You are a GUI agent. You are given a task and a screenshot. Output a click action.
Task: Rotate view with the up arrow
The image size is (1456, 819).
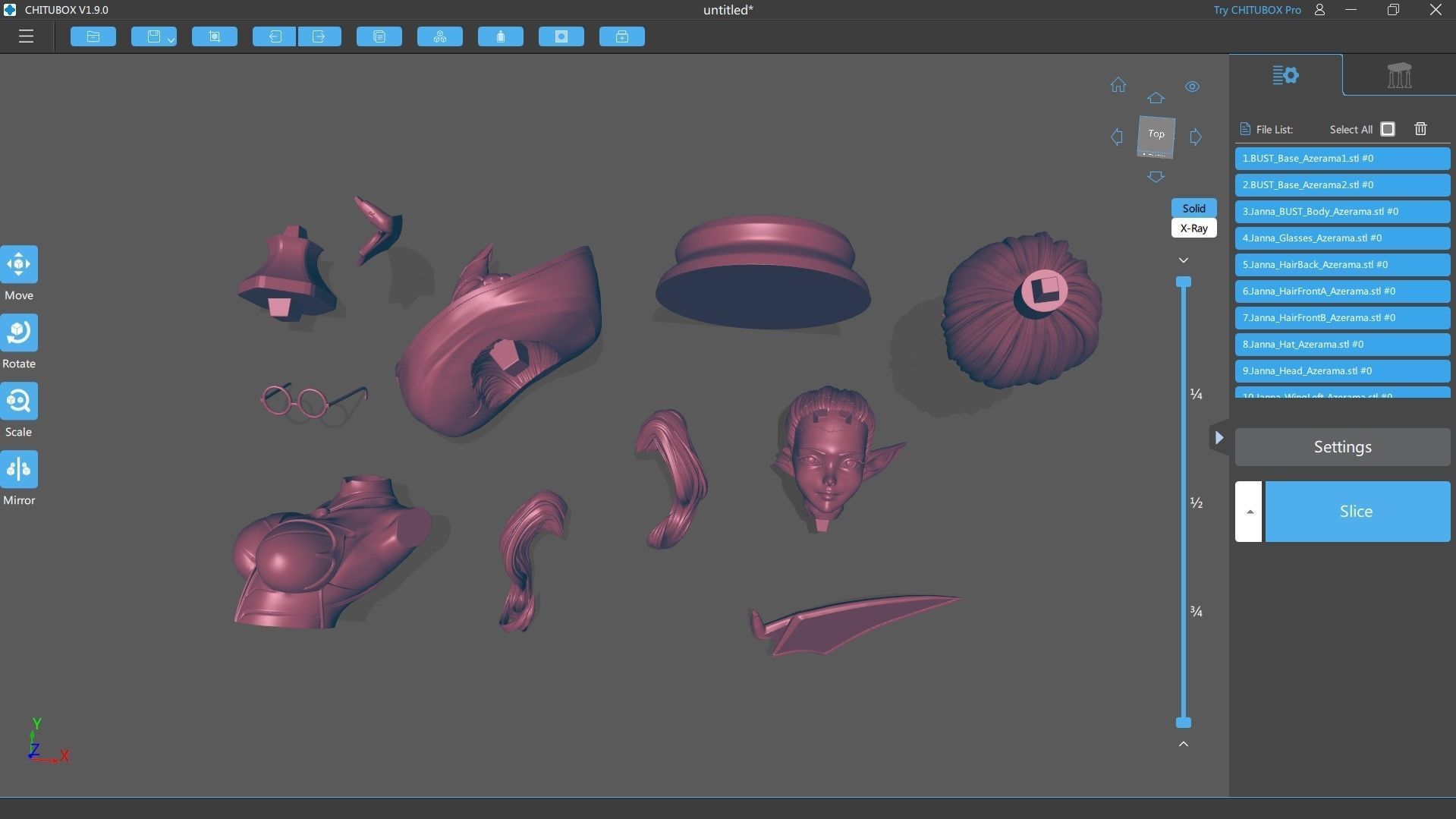coord(1156,98)
